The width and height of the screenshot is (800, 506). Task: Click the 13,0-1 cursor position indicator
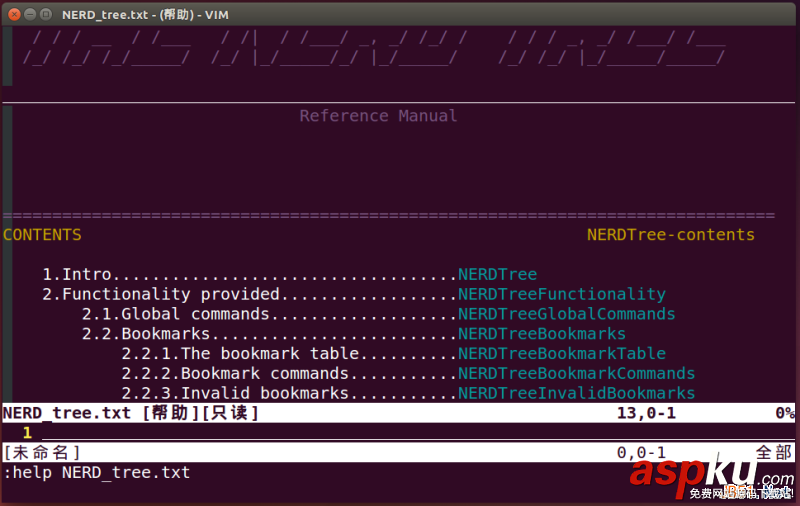coord(646,413)
